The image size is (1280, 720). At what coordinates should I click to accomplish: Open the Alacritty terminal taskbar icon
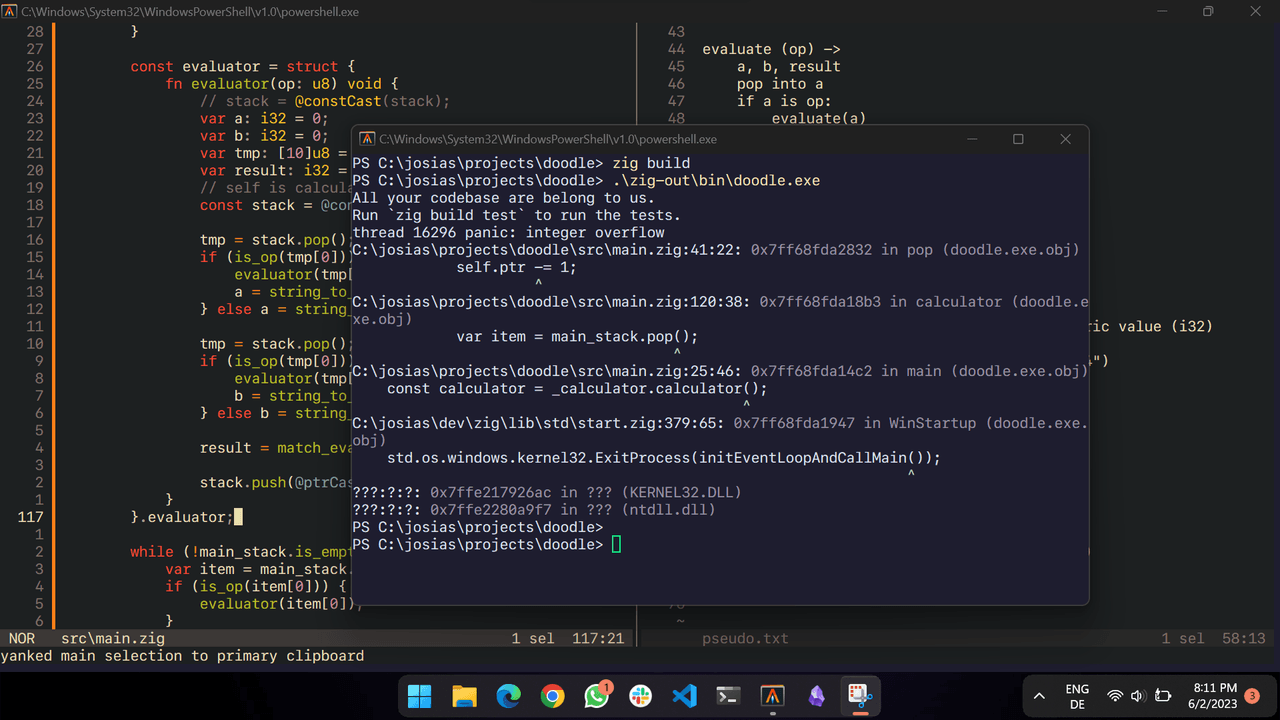(x=773, y=696)
